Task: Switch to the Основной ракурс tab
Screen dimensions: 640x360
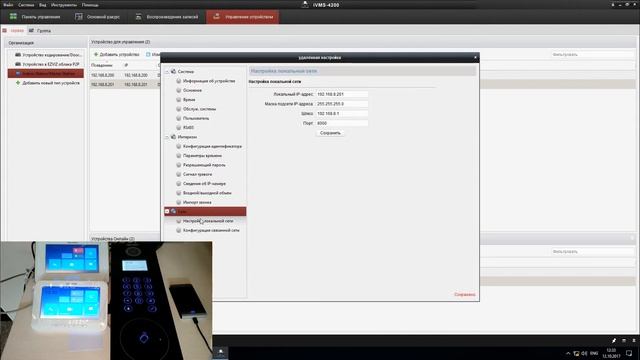Action: click(98, 17)
